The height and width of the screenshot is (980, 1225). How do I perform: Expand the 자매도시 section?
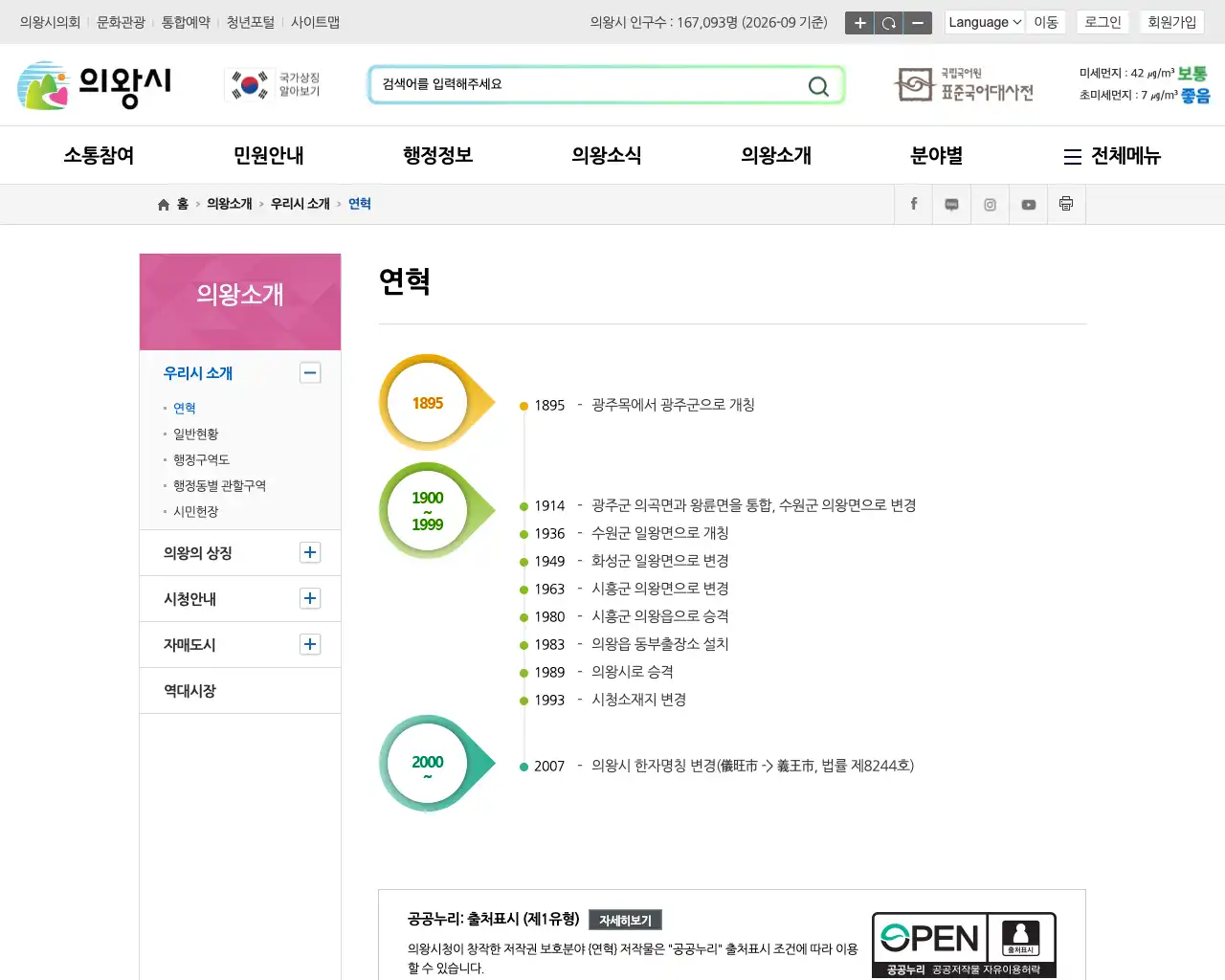pos(310,644)
